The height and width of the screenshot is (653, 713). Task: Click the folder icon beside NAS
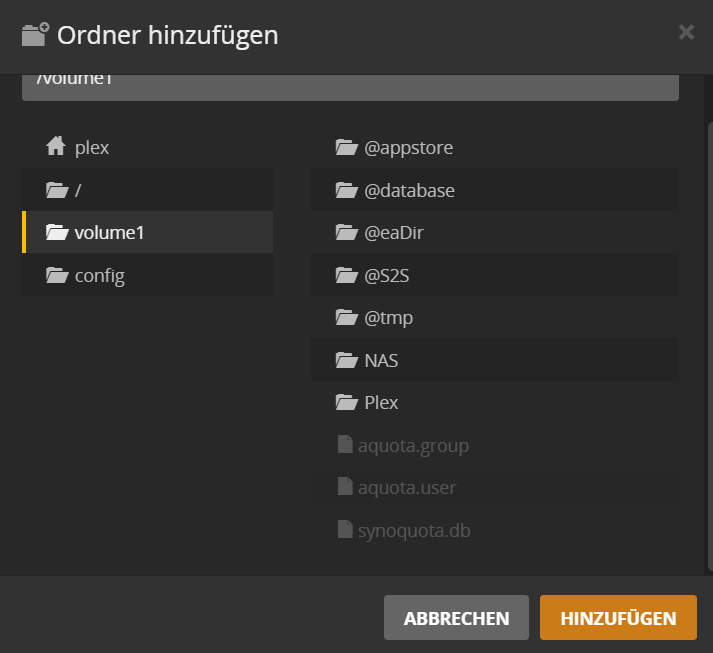point(346,360)
